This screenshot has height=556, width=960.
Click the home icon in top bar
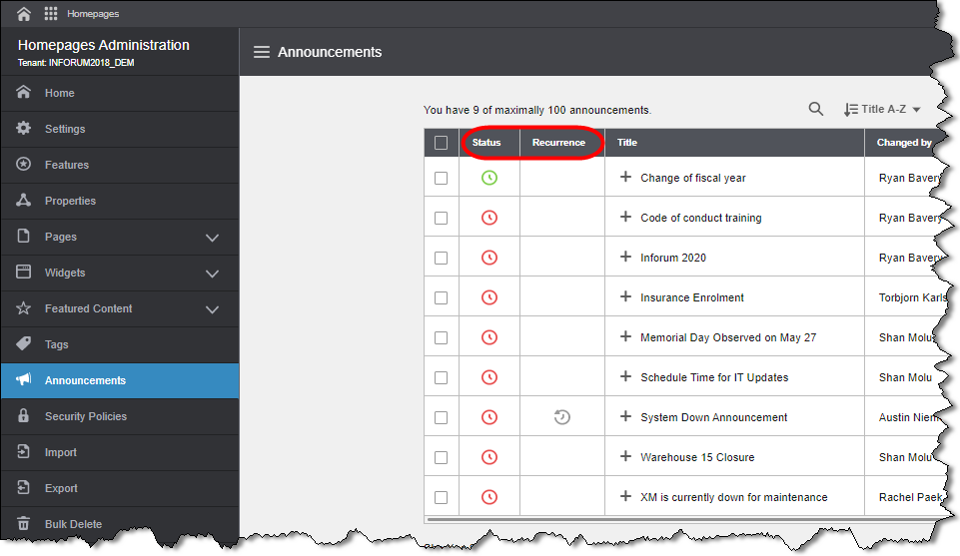pyautogui.click(x=23, y=13)
